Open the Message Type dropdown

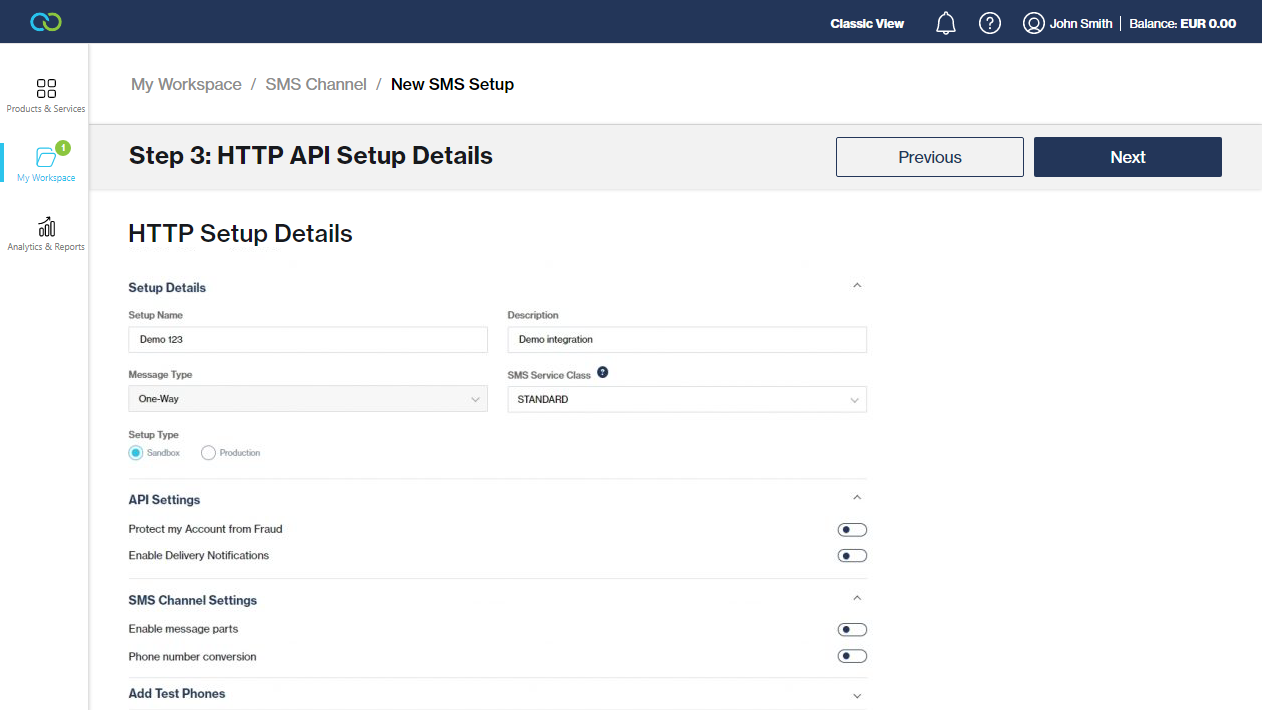[308, 399]
